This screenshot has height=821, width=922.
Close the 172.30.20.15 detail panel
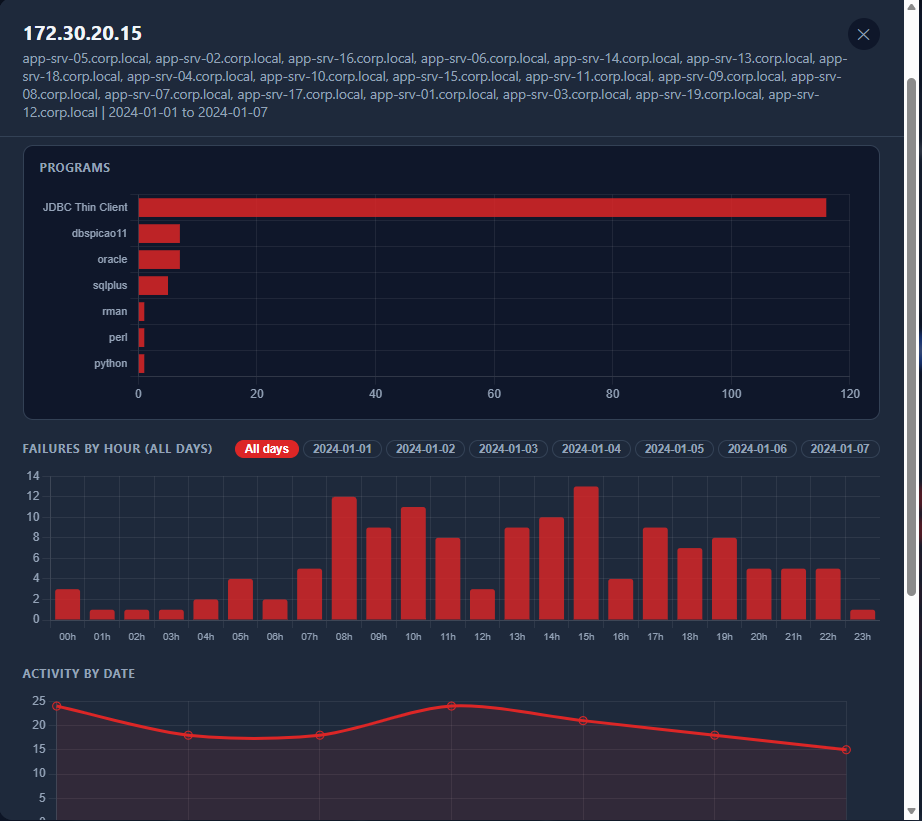[x=863, y=35]
